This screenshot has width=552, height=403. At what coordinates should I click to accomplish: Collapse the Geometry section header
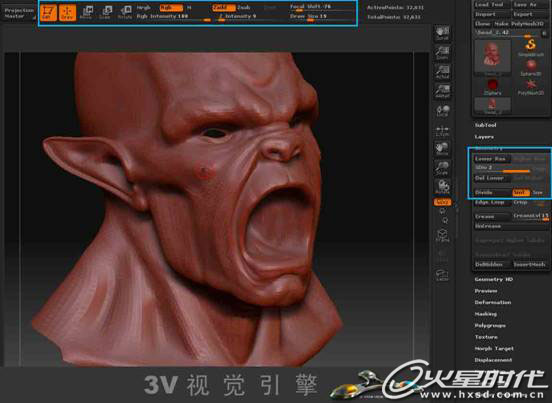pyautogui.click(x=489, y=149)
